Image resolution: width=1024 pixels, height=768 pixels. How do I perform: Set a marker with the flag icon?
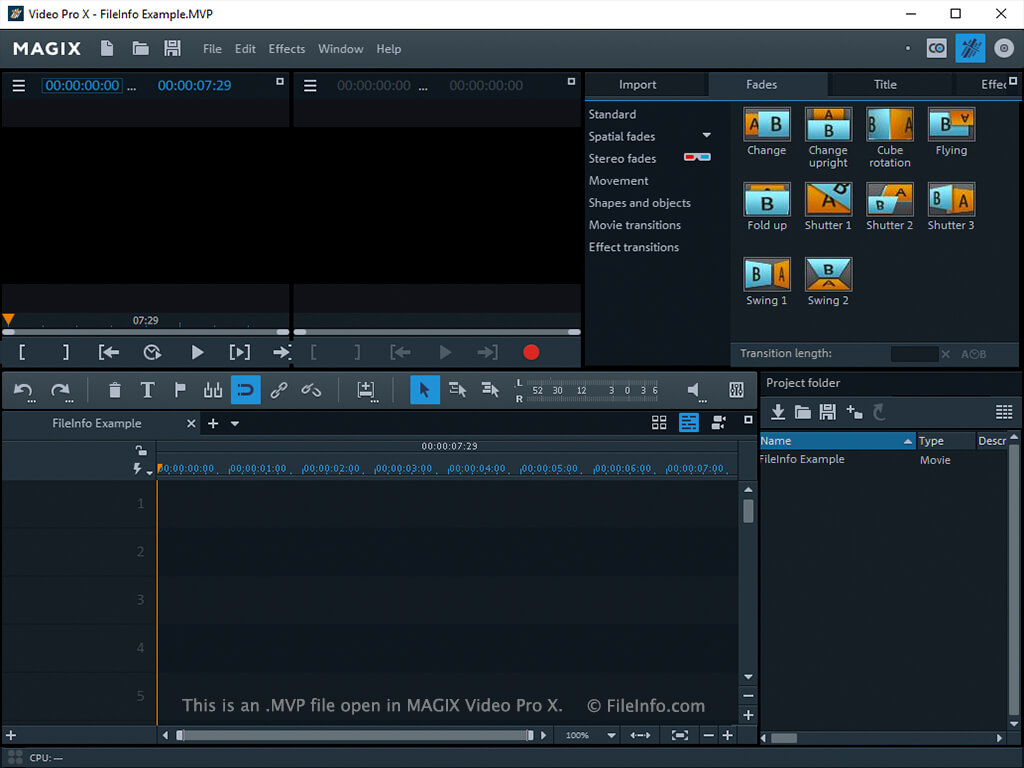(180, 391)
